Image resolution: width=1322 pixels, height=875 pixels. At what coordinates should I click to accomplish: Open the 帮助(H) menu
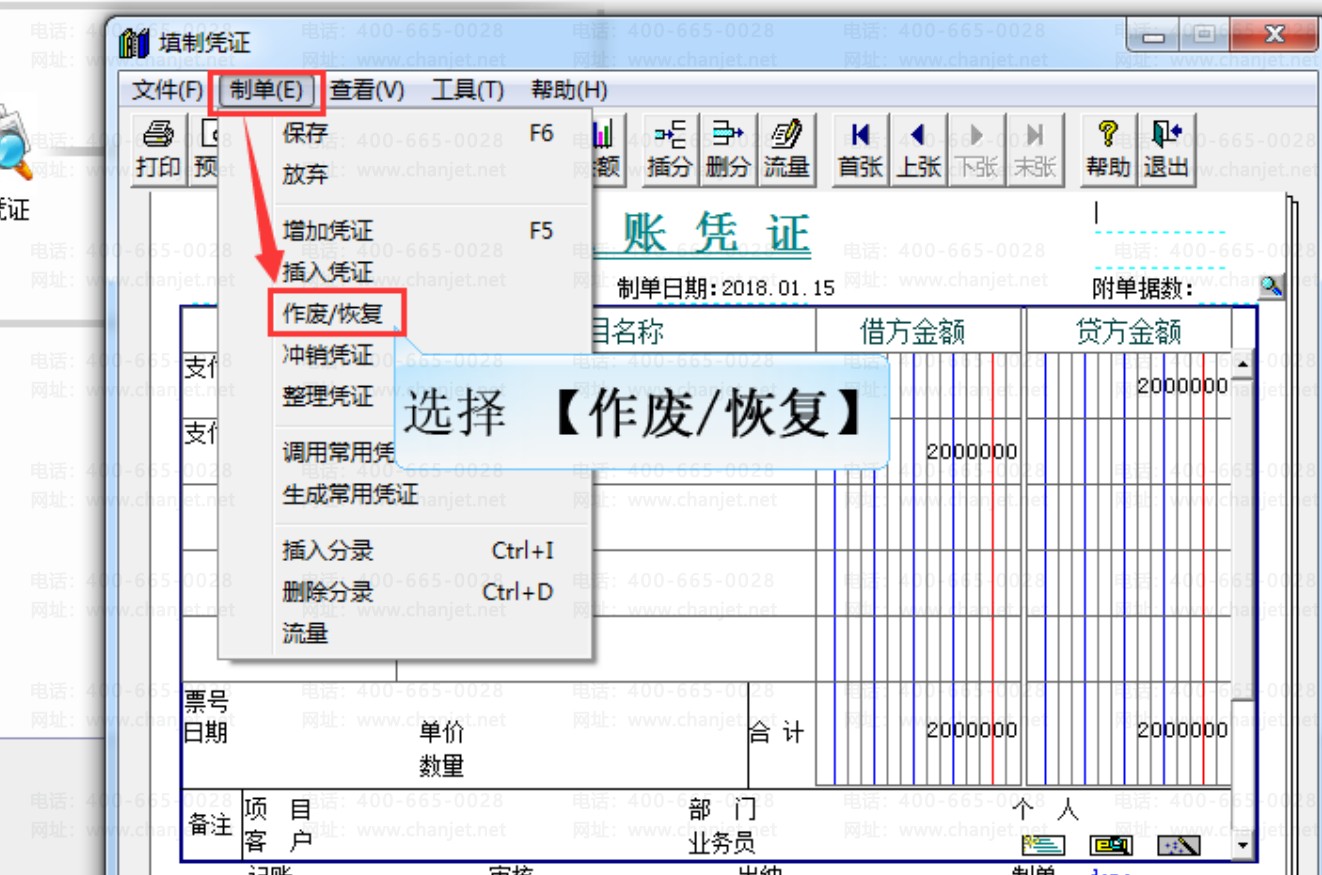click(569, 91)
